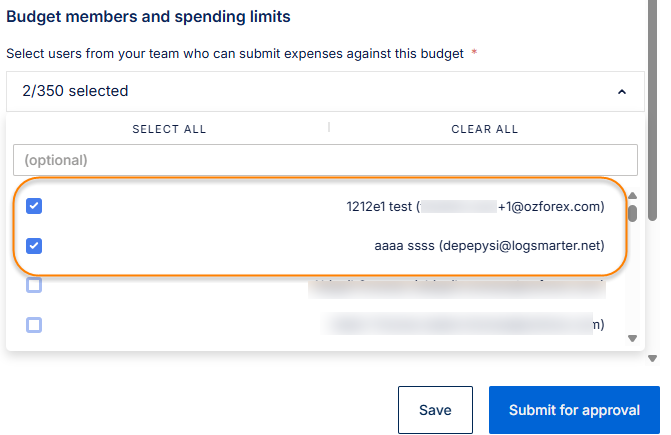Tick the first unchecked user checkbox

[34, 286]
